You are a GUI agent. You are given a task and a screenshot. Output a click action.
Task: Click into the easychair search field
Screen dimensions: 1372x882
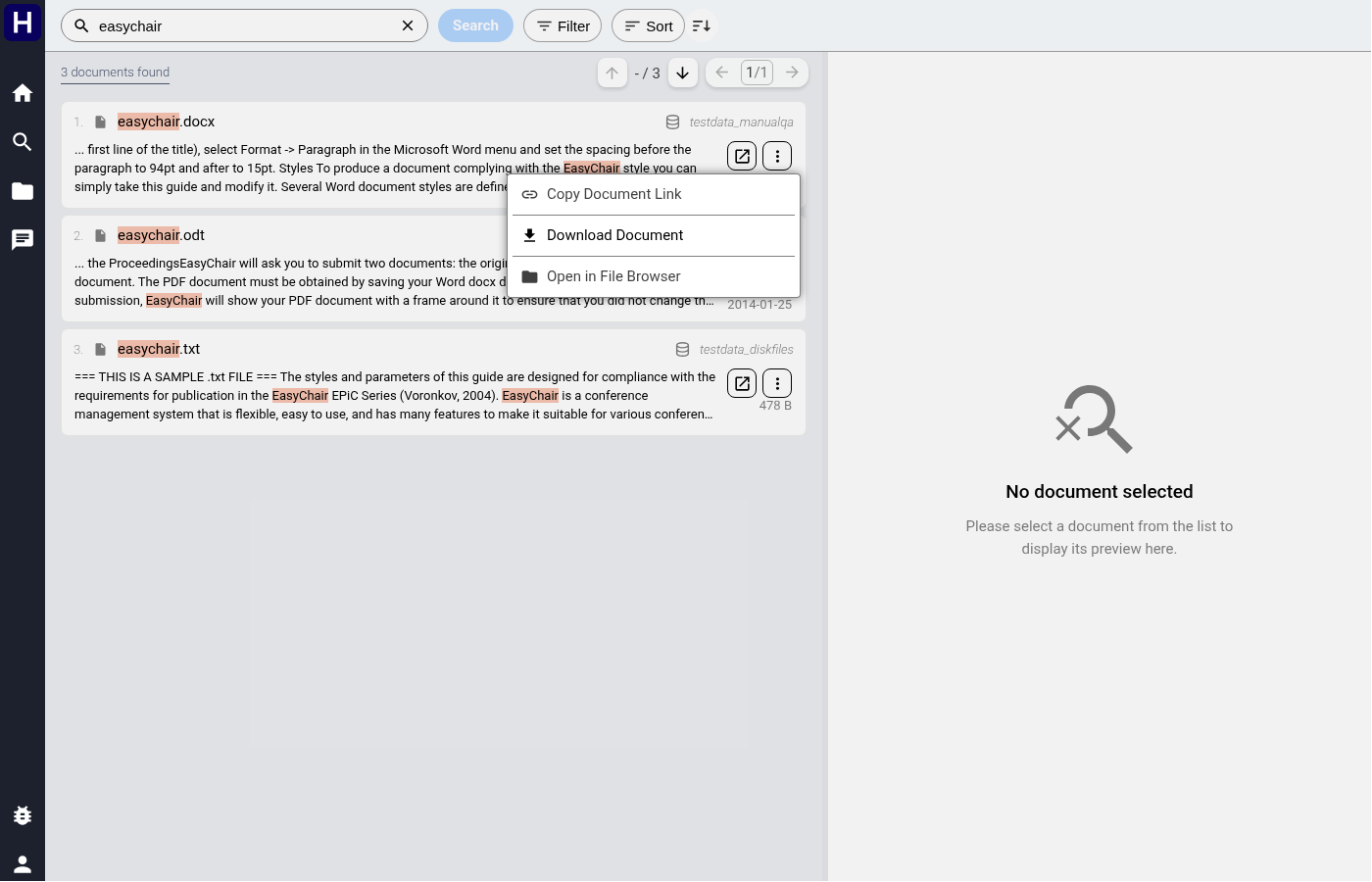tap(245, 25)
